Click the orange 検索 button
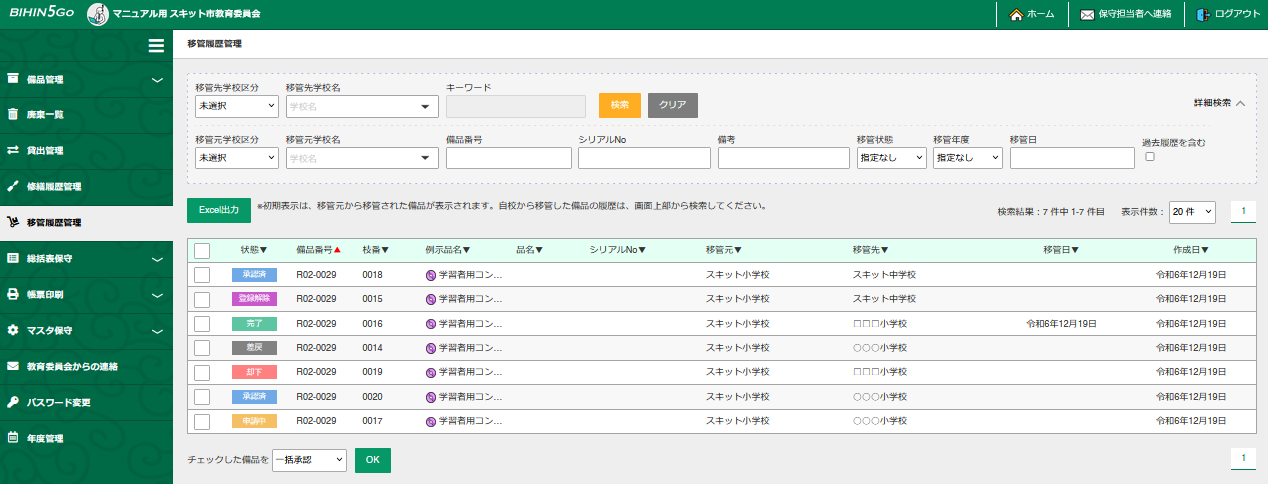Viewport: 1268px width, 484px height. pyautogui.click(x=619, y=105)
